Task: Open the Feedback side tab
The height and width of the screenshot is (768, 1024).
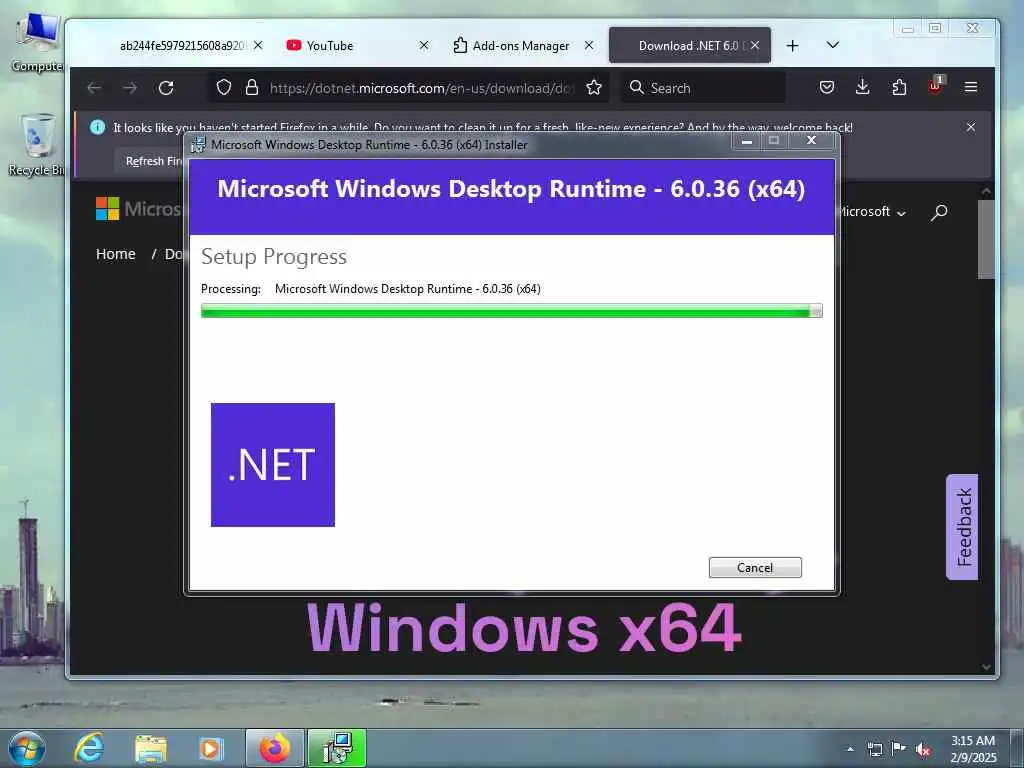Action: click(962, 526)
